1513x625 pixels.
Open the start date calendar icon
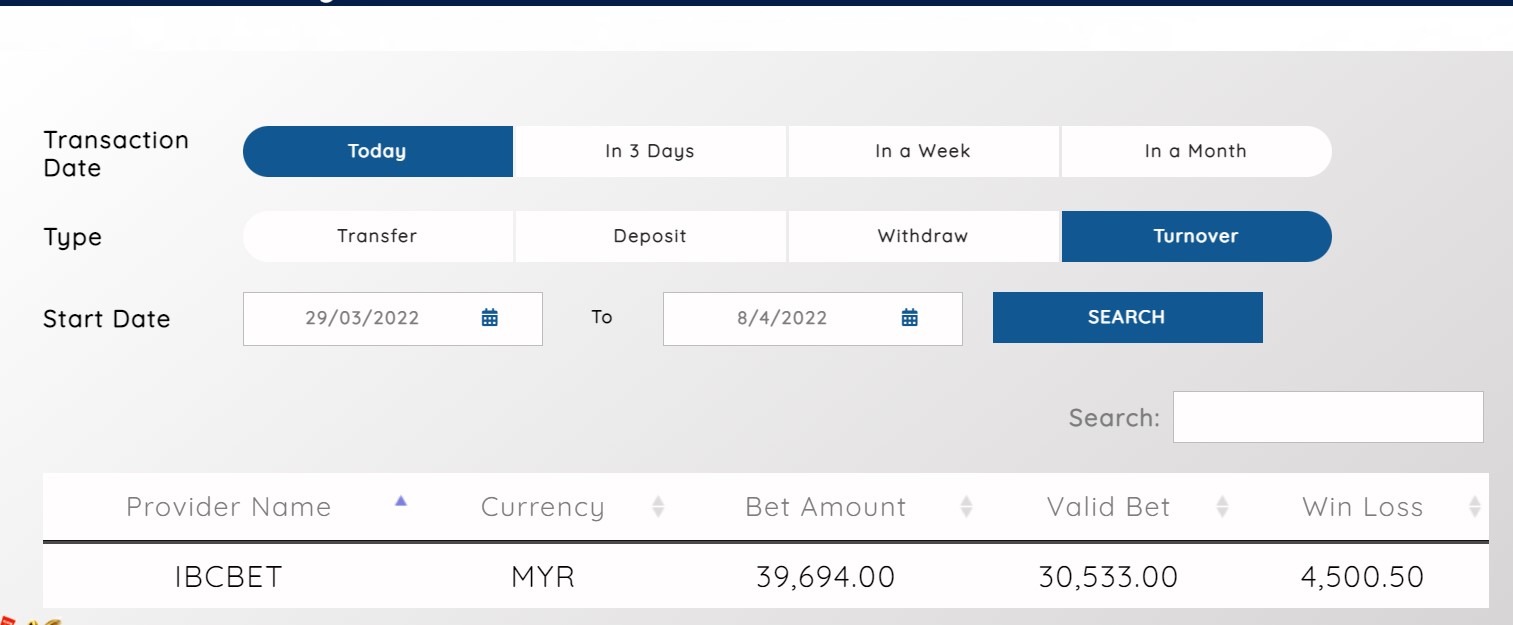tap(490, 318)
